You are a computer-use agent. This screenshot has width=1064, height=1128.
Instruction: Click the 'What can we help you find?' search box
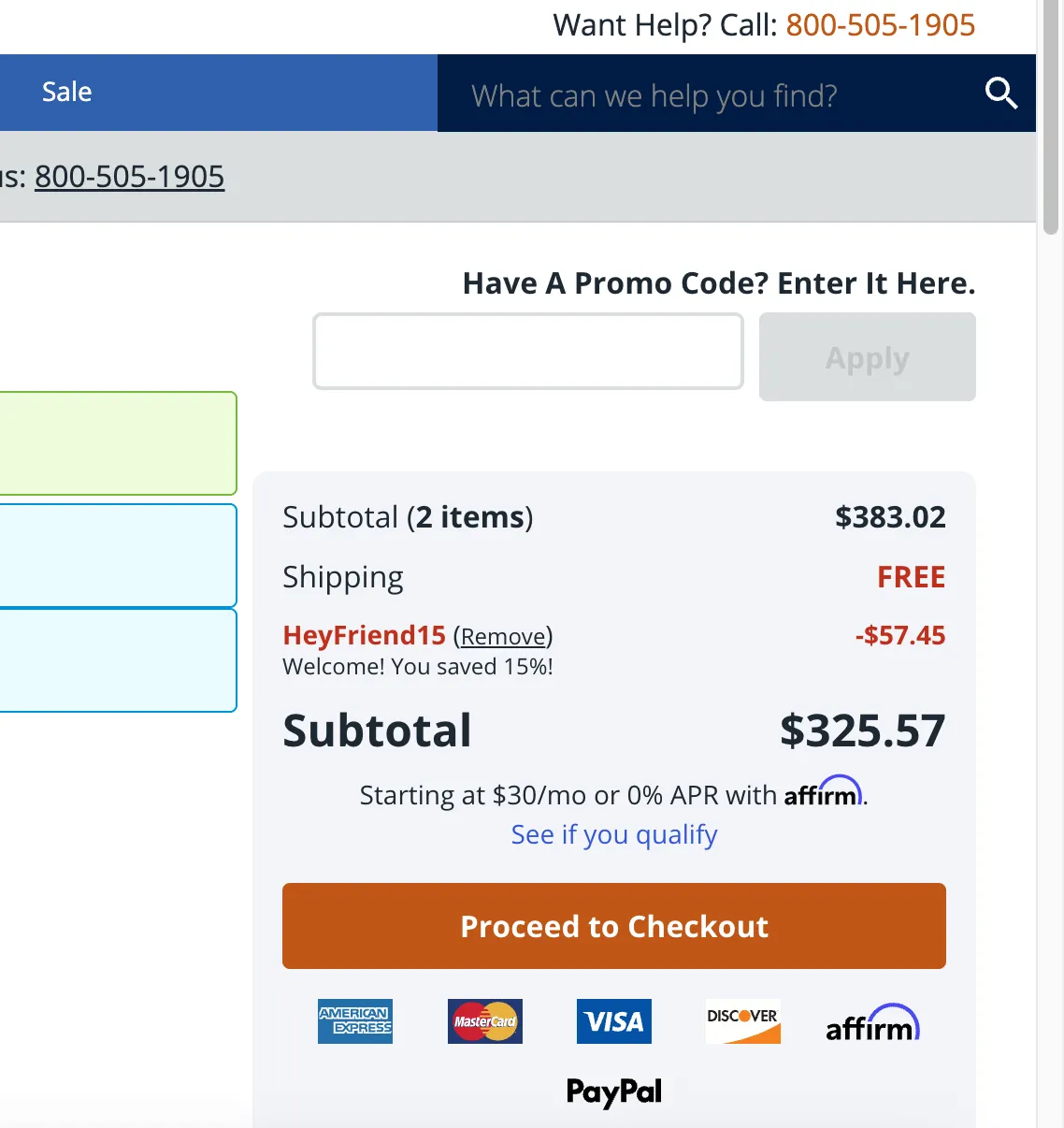[x=711, y=94]
